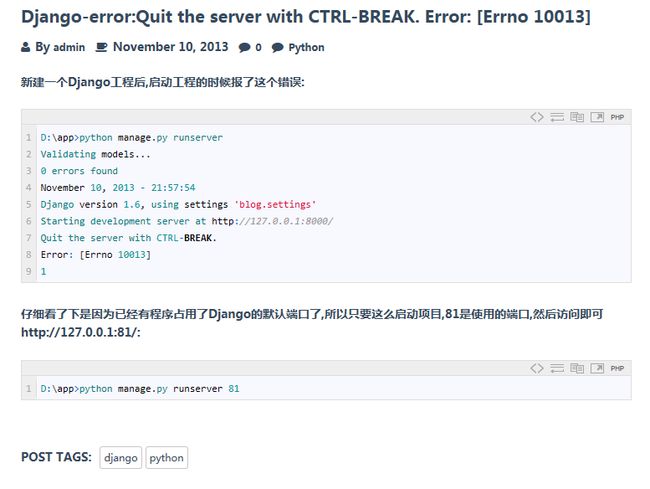Click the POST TAGS: label
Screen dimensions: 650x489
coord(56,457)
